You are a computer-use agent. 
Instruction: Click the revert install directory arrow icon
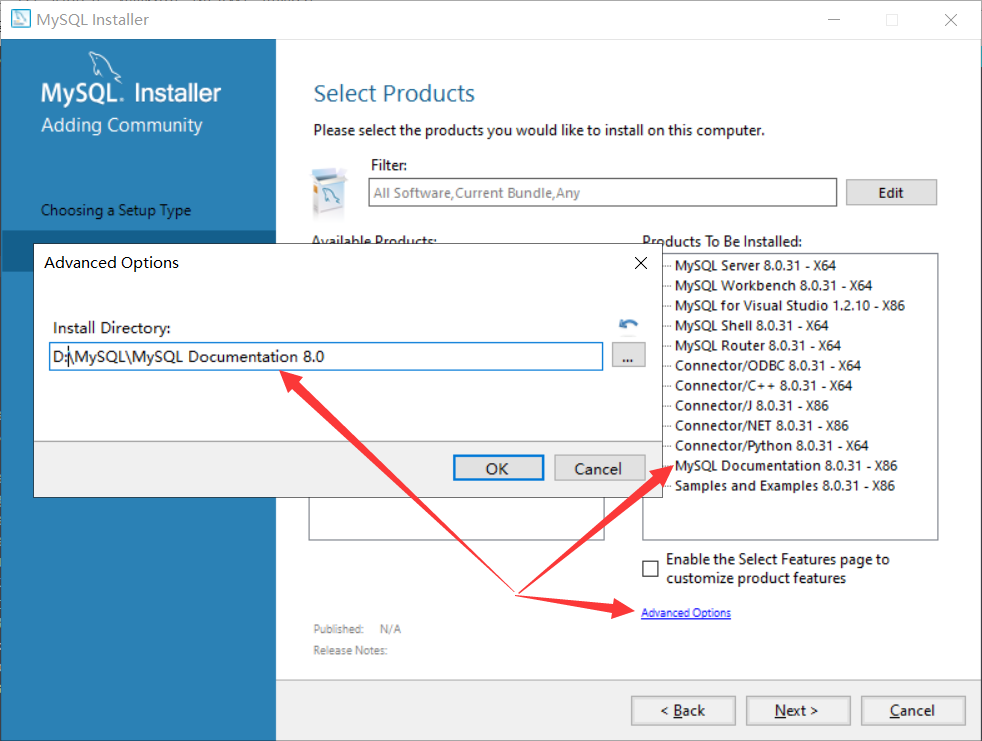click(628, 324)
